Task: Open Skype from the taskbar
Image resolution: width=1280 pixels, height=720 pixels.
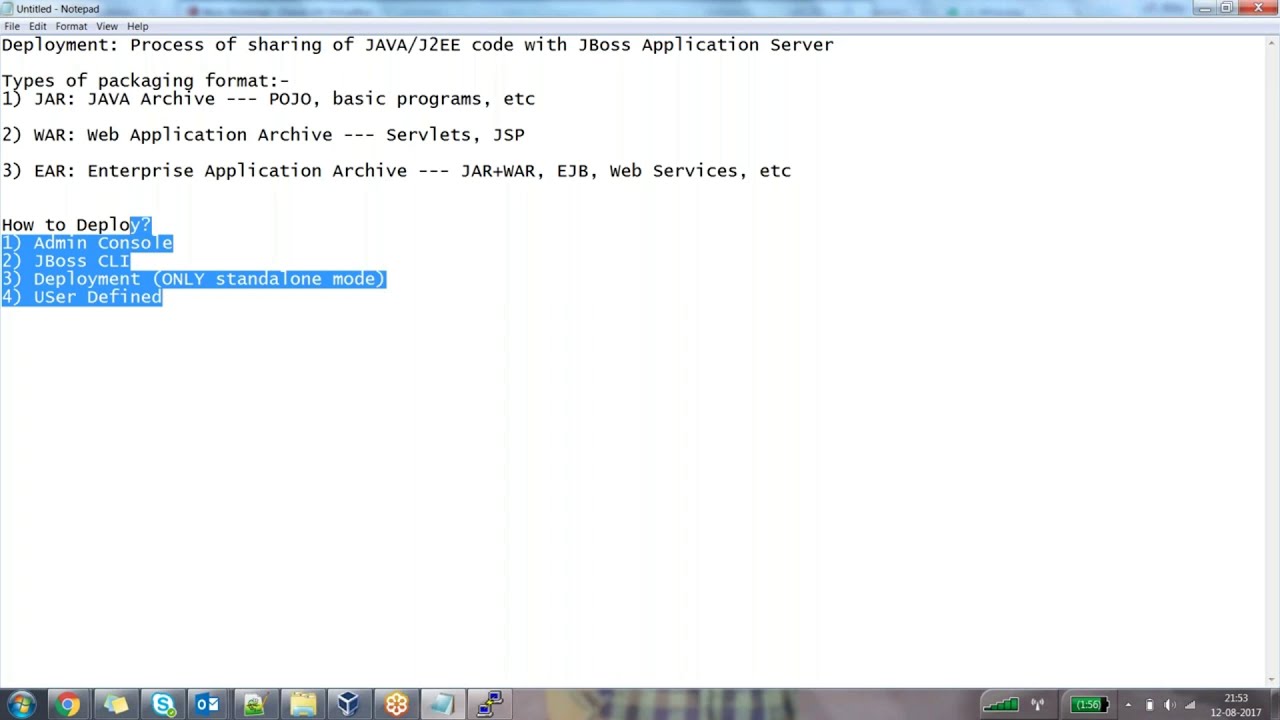Action: 162,705
